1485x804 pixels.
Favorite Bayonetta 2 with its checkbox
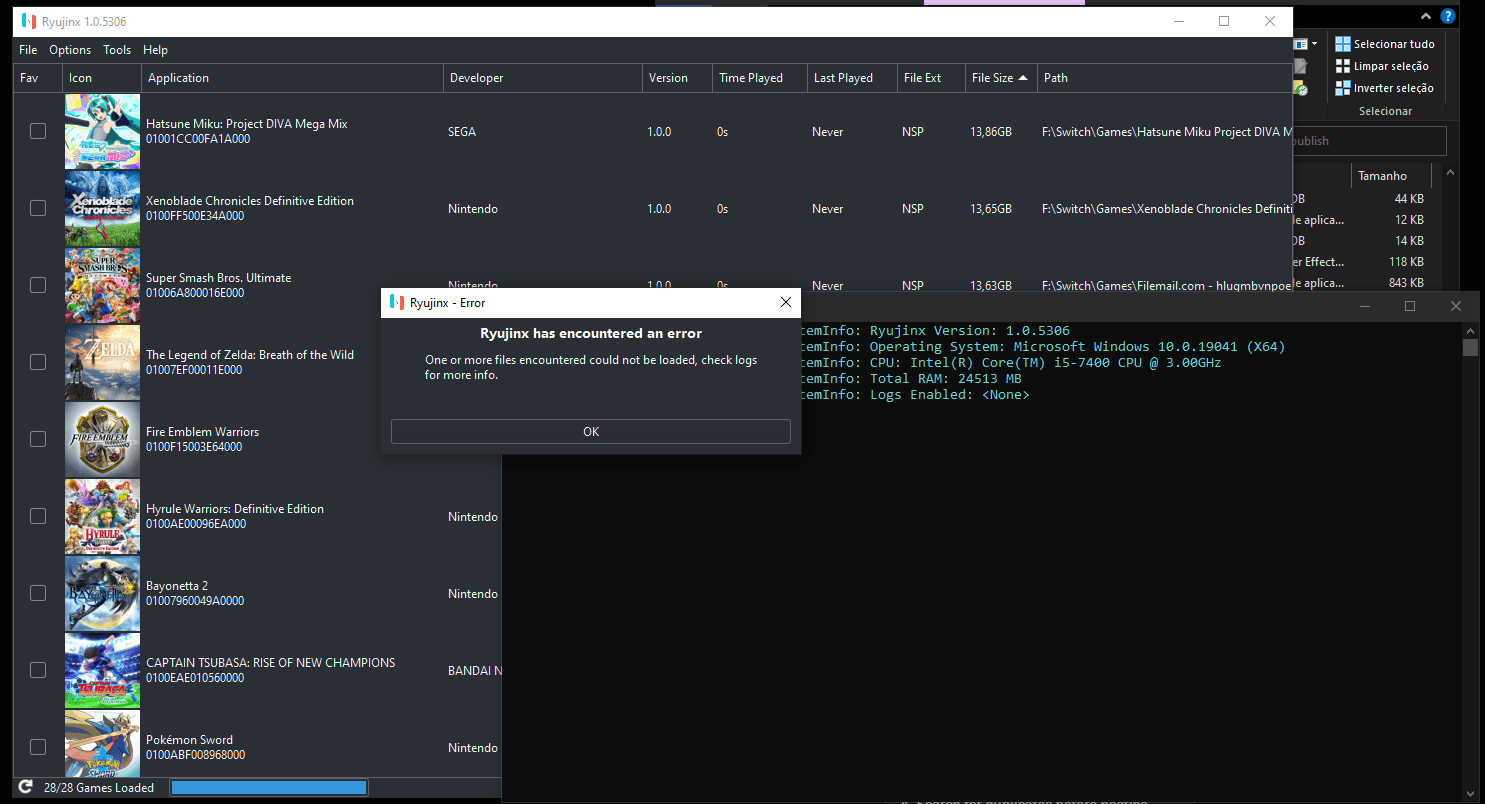coord(38,593)
